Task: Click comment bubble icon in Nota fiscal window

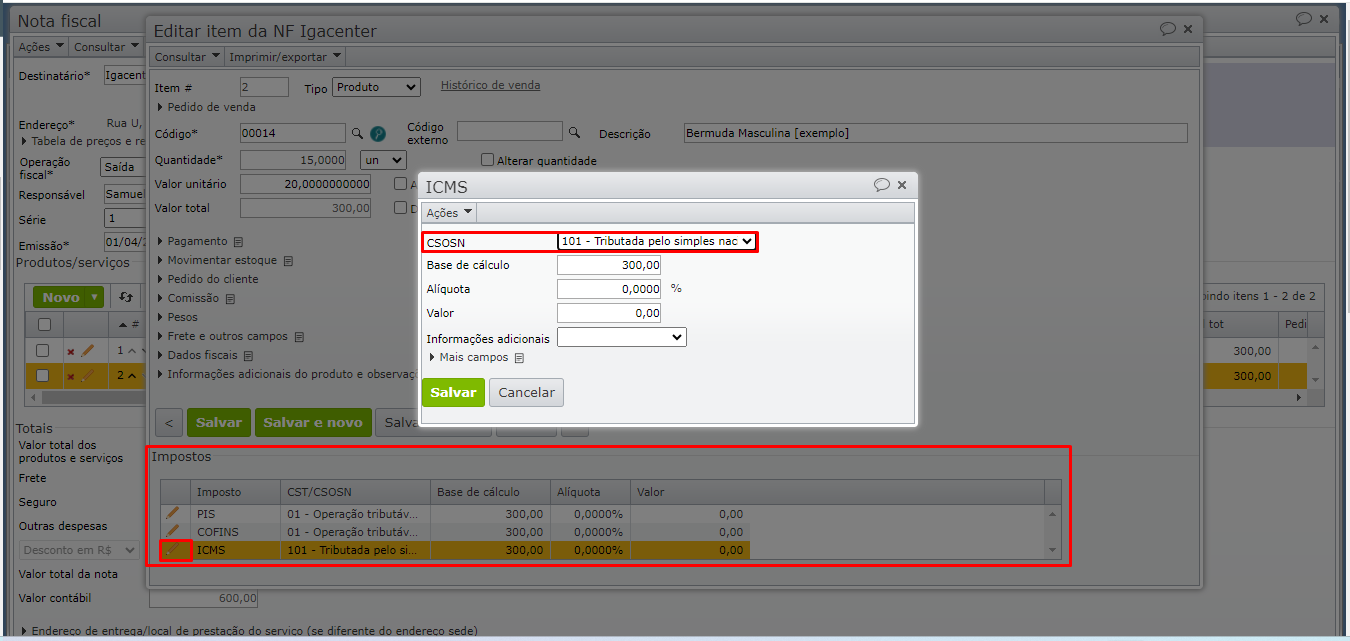Action: click(x=1303, y=18)
